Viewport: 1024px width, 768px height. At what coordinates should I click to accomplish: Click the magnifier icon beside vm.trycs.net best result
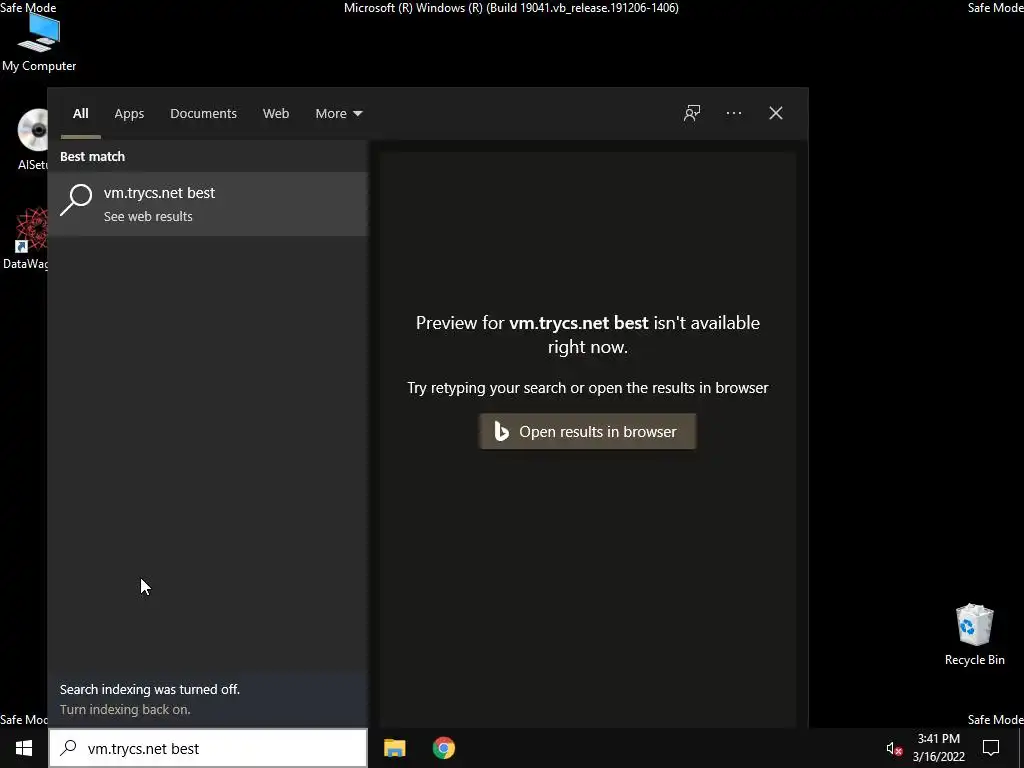(x=76, y=200)
